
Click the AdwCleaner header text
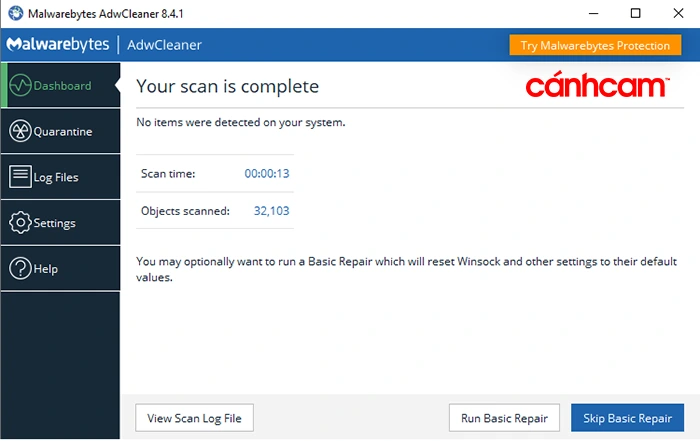pos(164,45)
